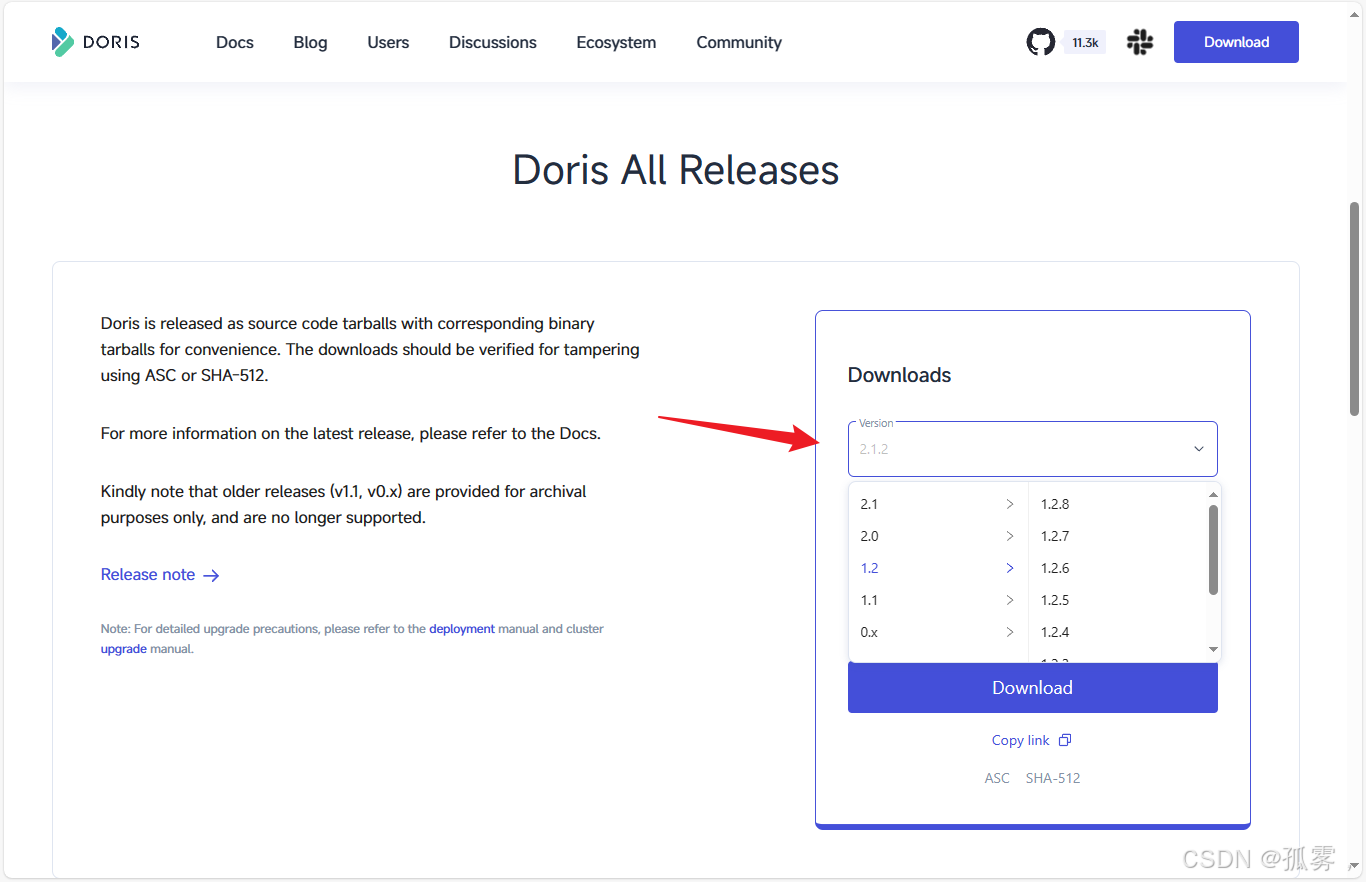Click the chevron next to 2.1

tap(1010, 504)
